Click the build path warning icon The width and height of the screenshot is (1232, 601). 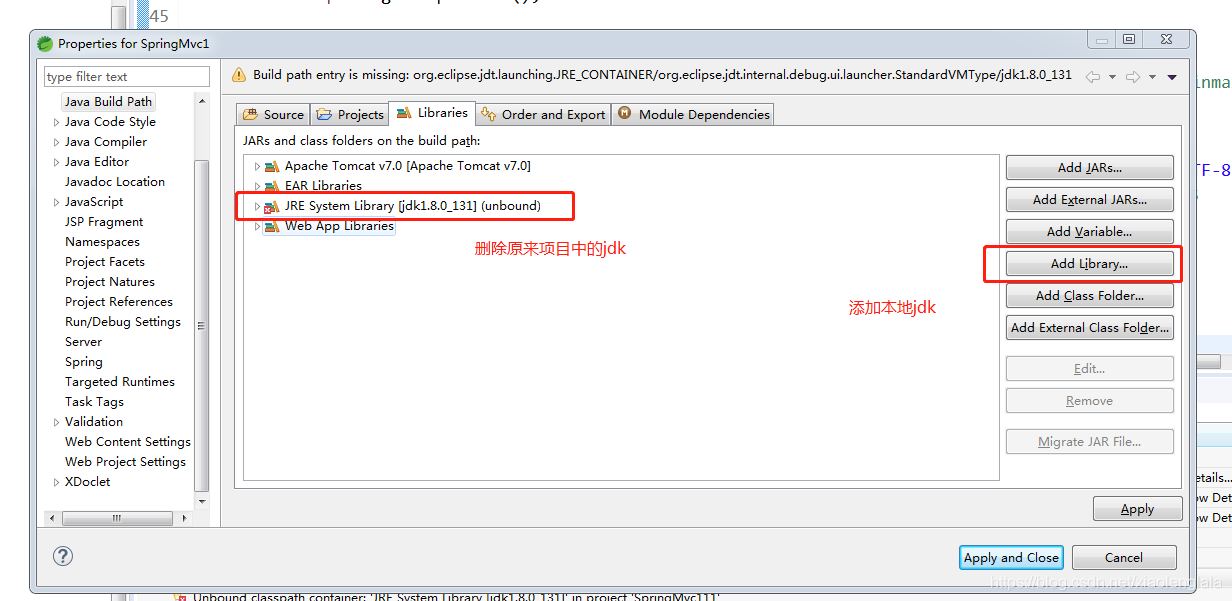pos(239,75)
